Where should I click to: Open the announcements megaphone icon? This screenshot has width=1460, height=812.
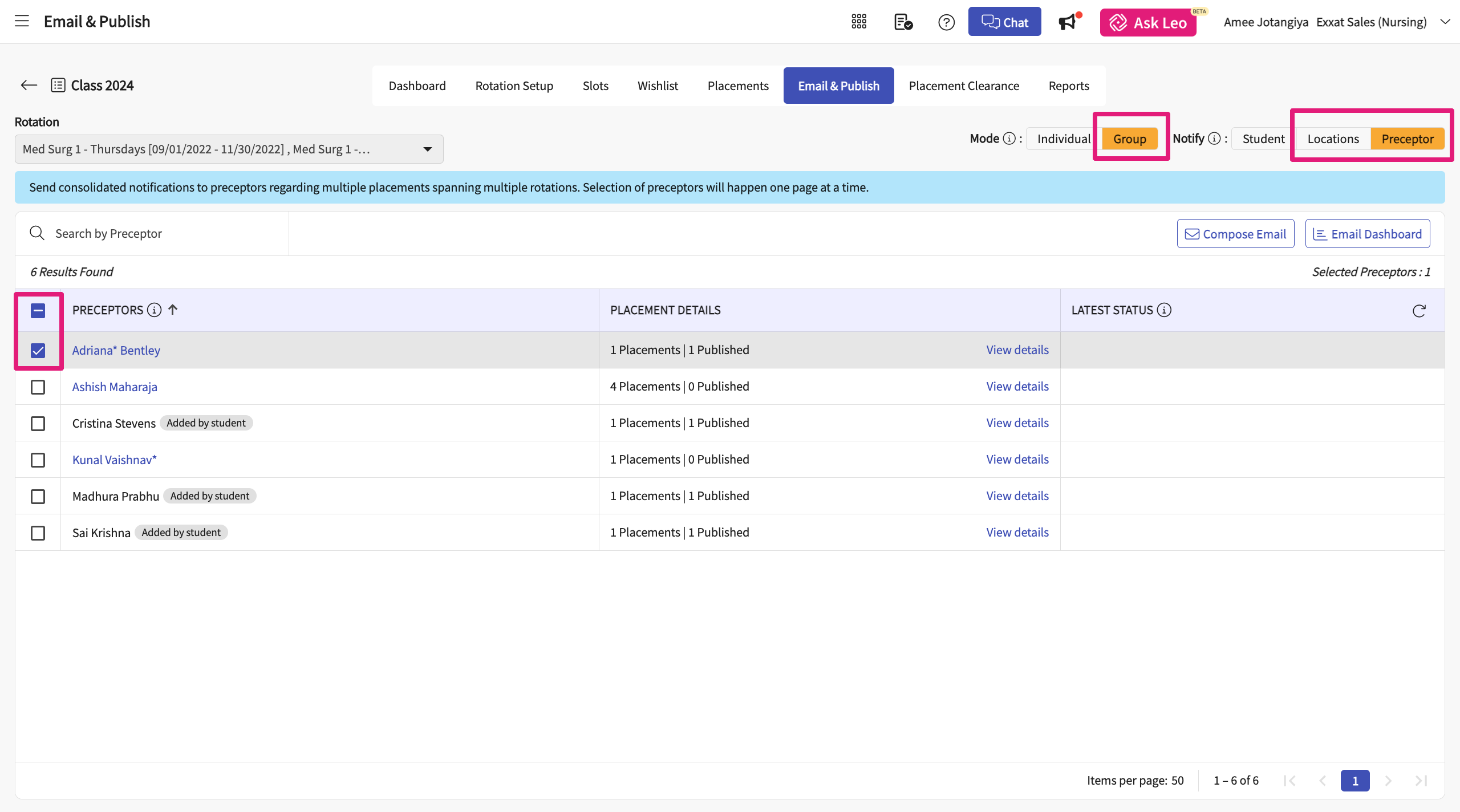pos(1068,22)
